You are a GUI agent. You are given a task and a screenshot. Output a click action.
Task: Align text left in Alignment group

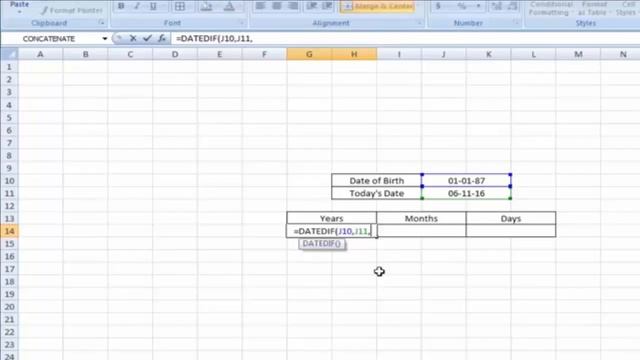click(260, 6)
